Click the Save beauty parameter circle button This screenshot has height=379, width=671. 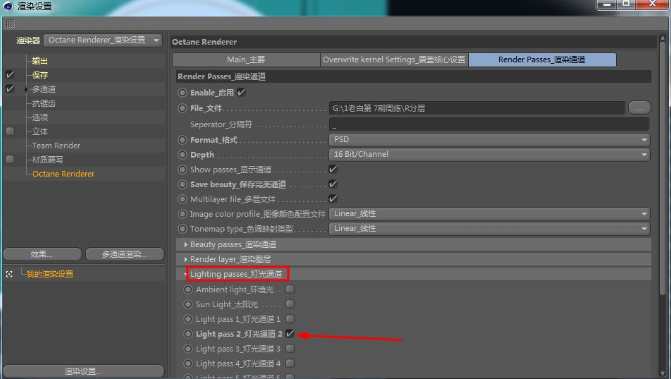(183, 184)
